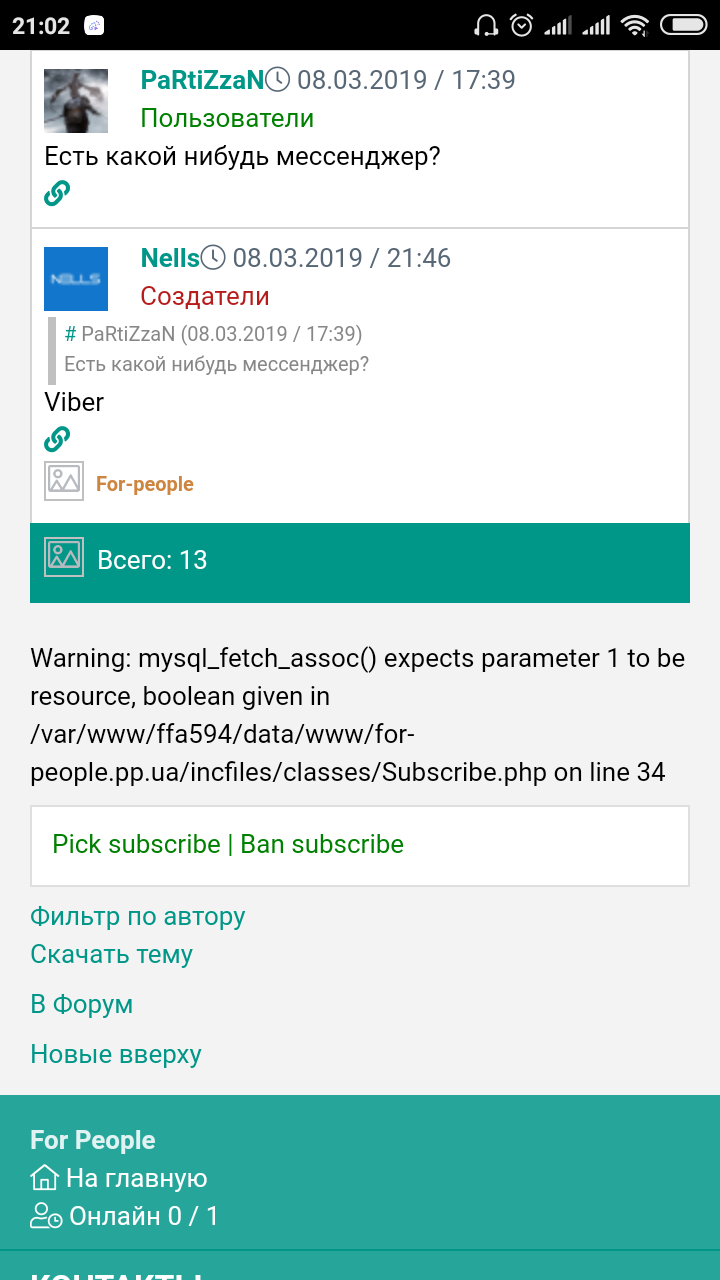Go back via В Форум link
720x1280 pixels.
click(x=81, y=1004)
